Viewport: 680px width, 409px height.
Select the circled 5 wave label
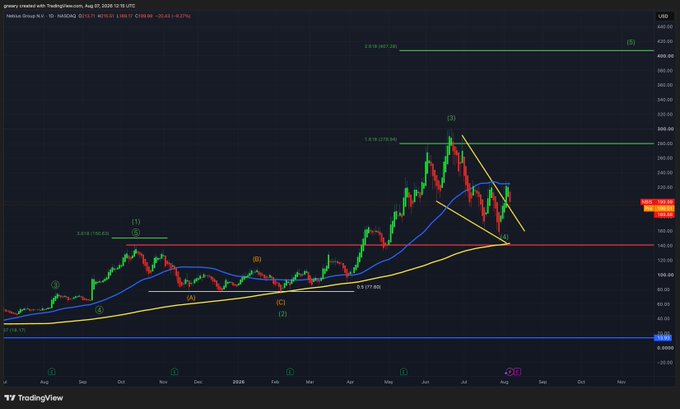coord(136,232)
